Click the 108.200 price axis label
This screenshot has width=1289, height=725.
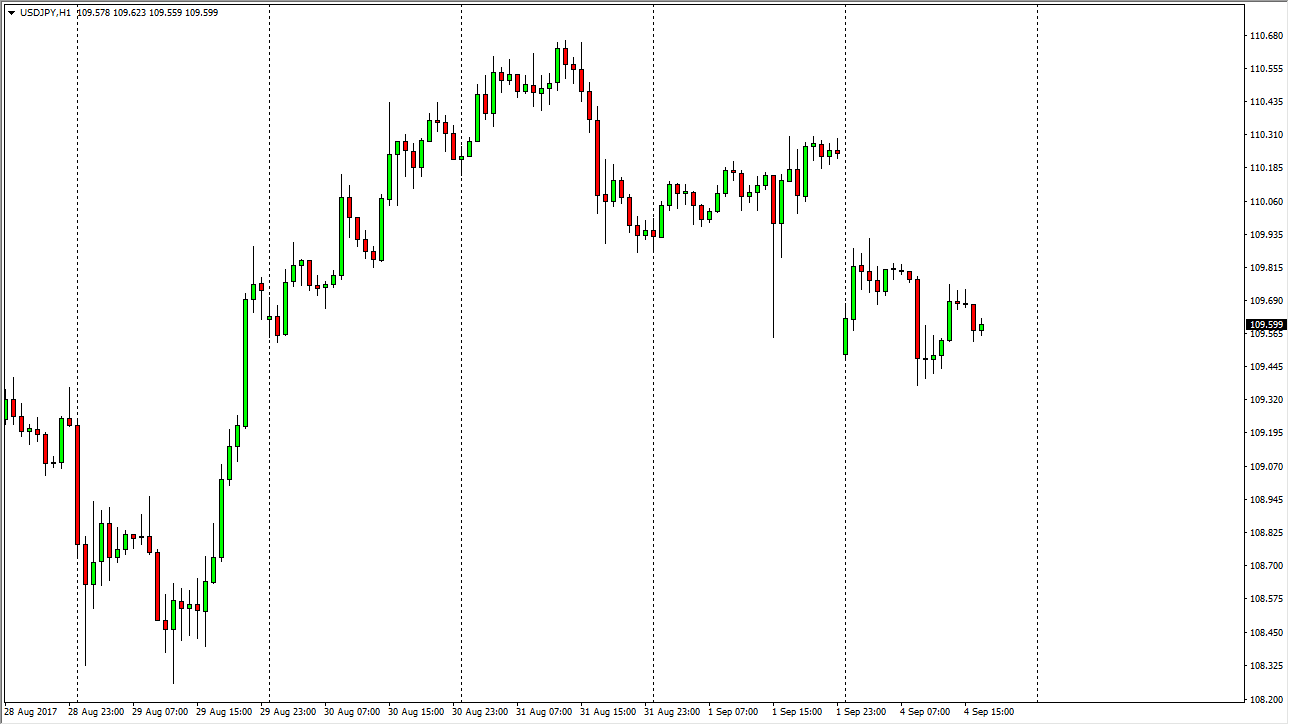tap(1265, 698)
